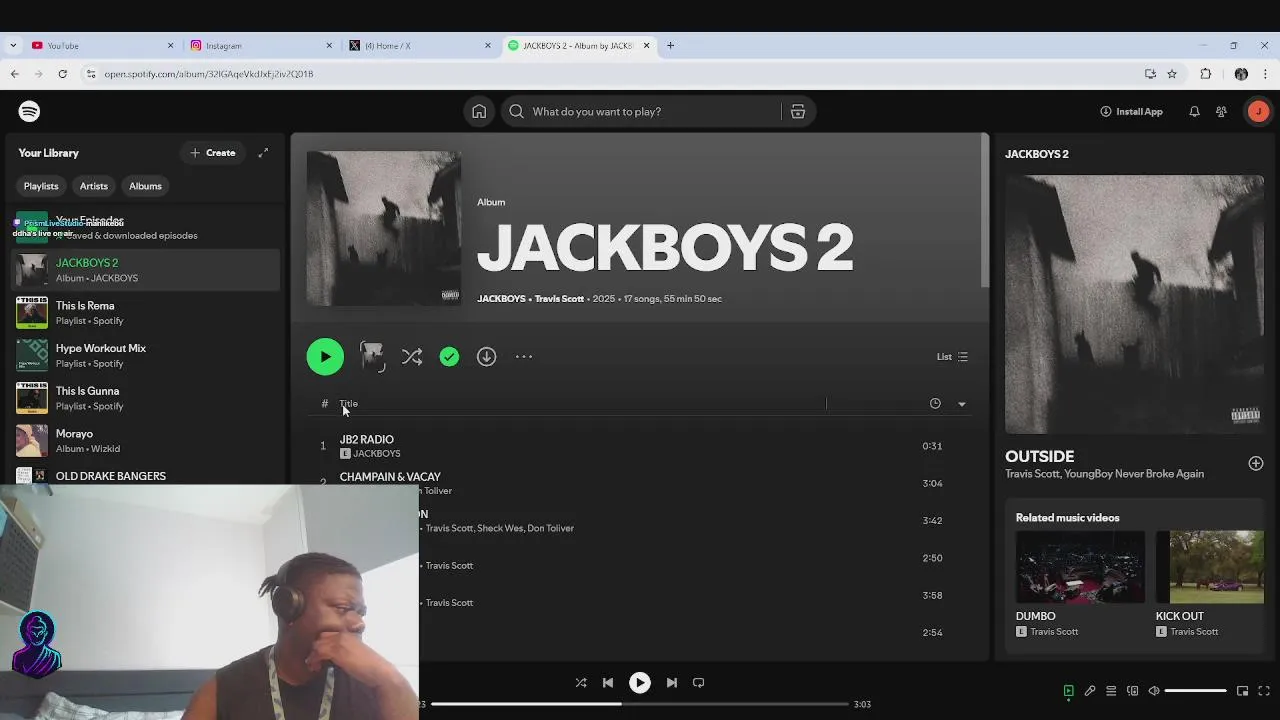The width and height of the screenshot is (1280, 720).
Task: Open the Spotify logo home link
Action: pos(29,111)
